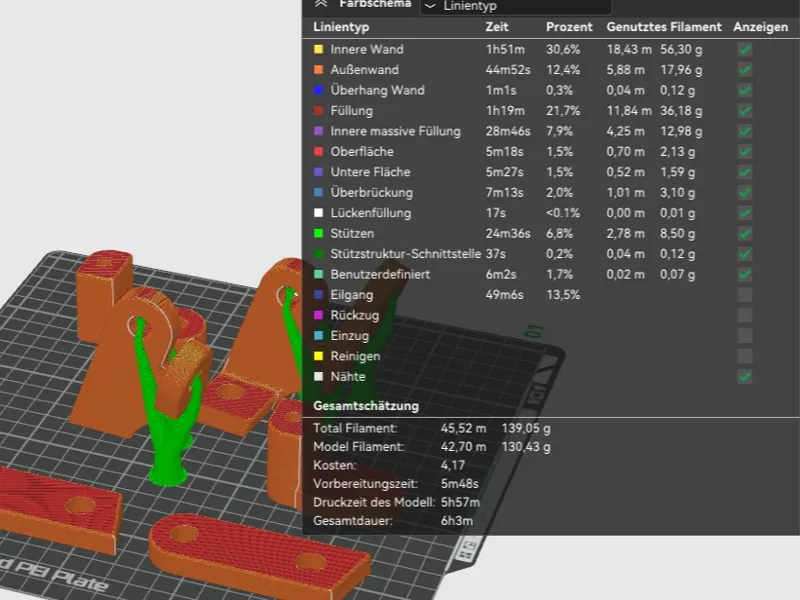Toggle Innere Wand display checkbox
Image resolution: width=800 pixels, height=600 pixels.
coord(744,49)
